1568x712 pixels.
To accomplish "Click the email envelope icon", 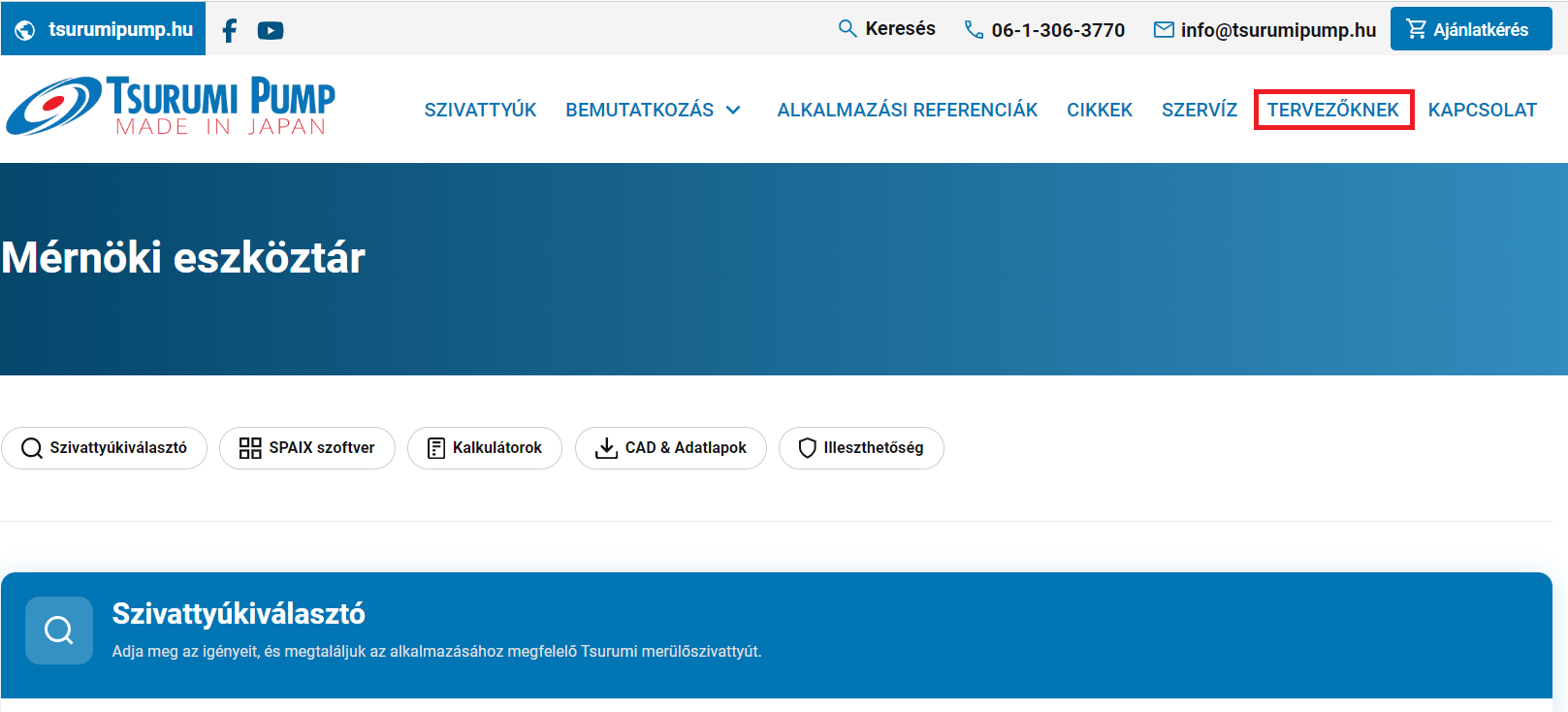I will [1164, 30].
